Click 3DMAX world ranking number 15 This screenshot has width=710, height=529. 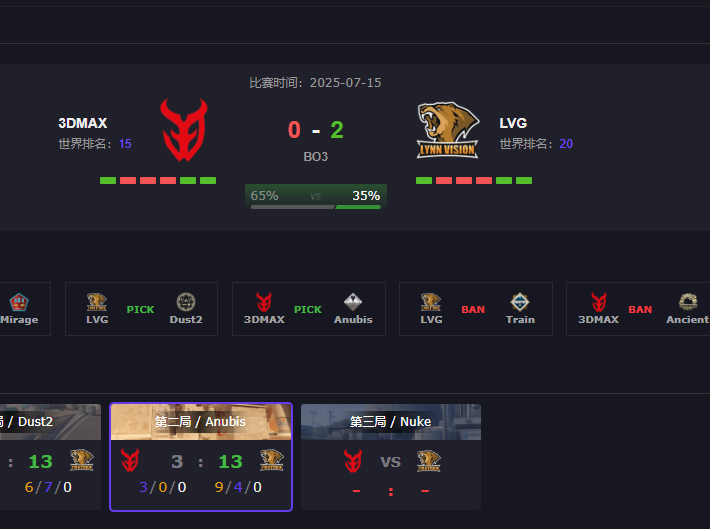click(x=125, y=144)
